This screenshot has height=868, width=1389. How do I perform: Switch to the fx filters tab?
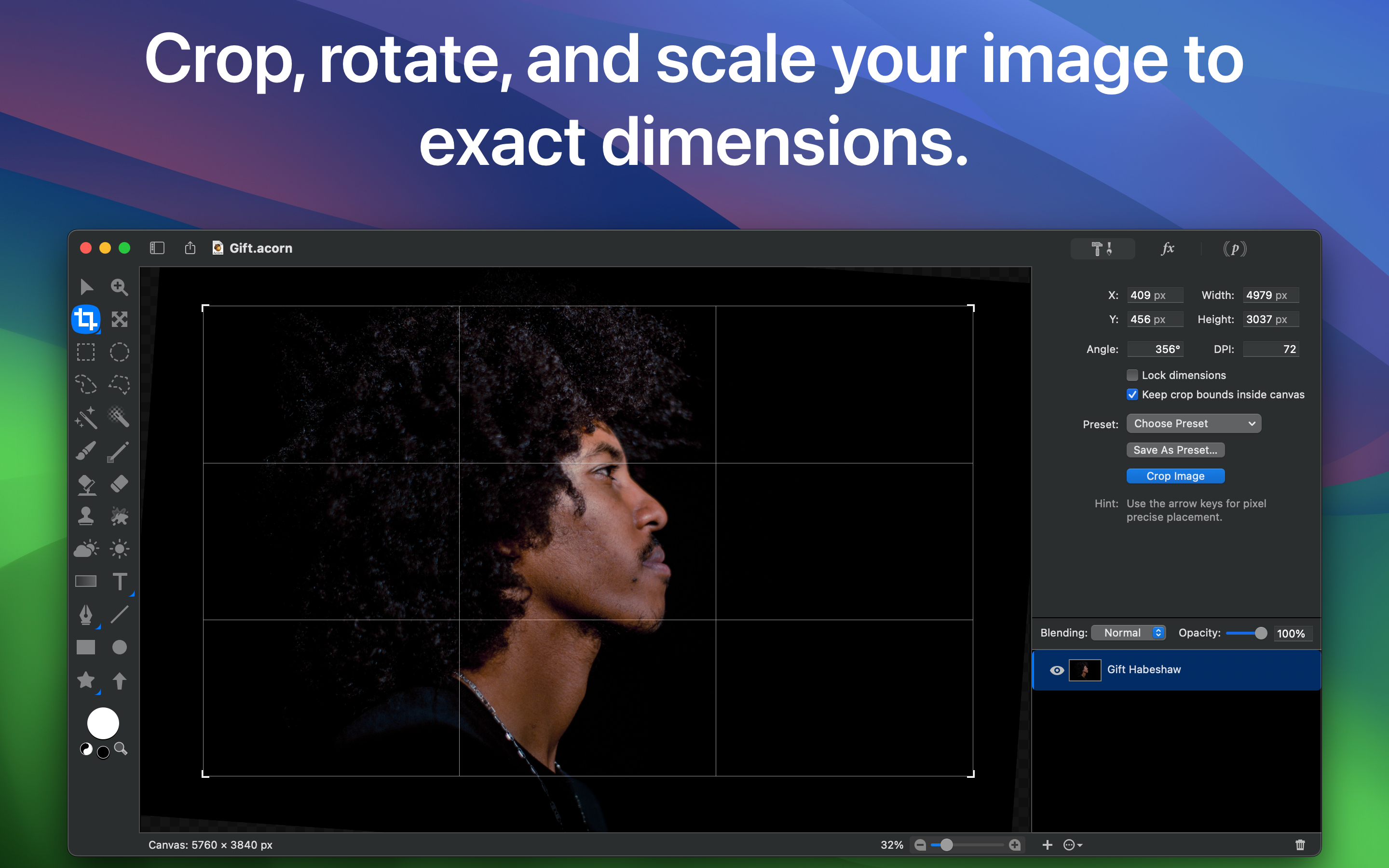coord(1168,248)
